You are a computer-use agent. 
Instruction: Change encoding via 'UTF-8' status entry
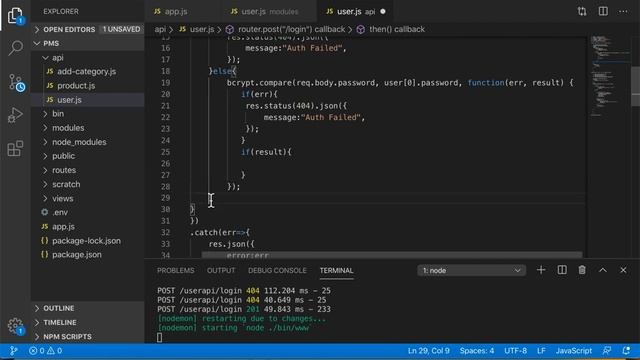coord(516,351)
